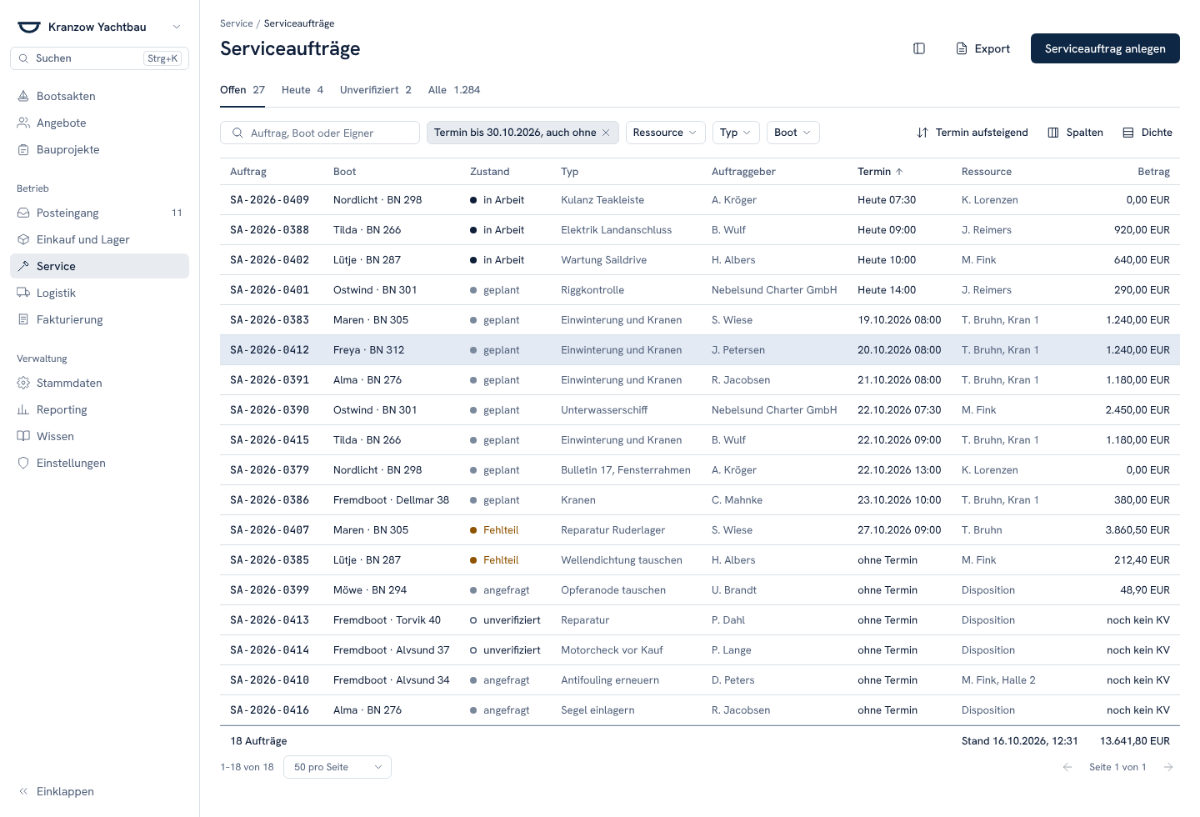Focus the Auftrag, Boot oder Eigner search field
This screenshot has width=1200, height=817.
pos(320,133)
